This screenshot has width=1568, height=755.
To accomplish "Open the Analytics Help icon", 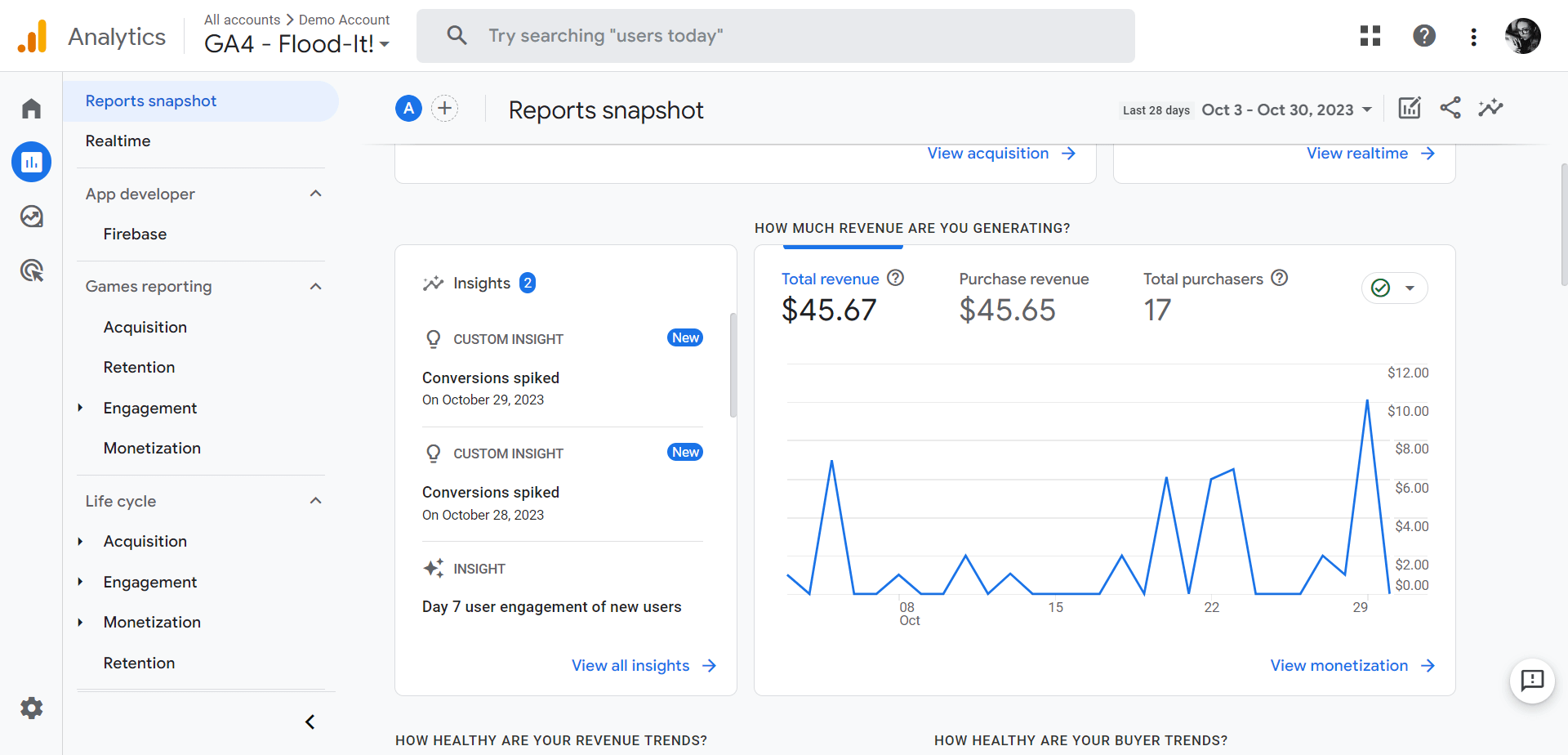I will (1423, 36).
